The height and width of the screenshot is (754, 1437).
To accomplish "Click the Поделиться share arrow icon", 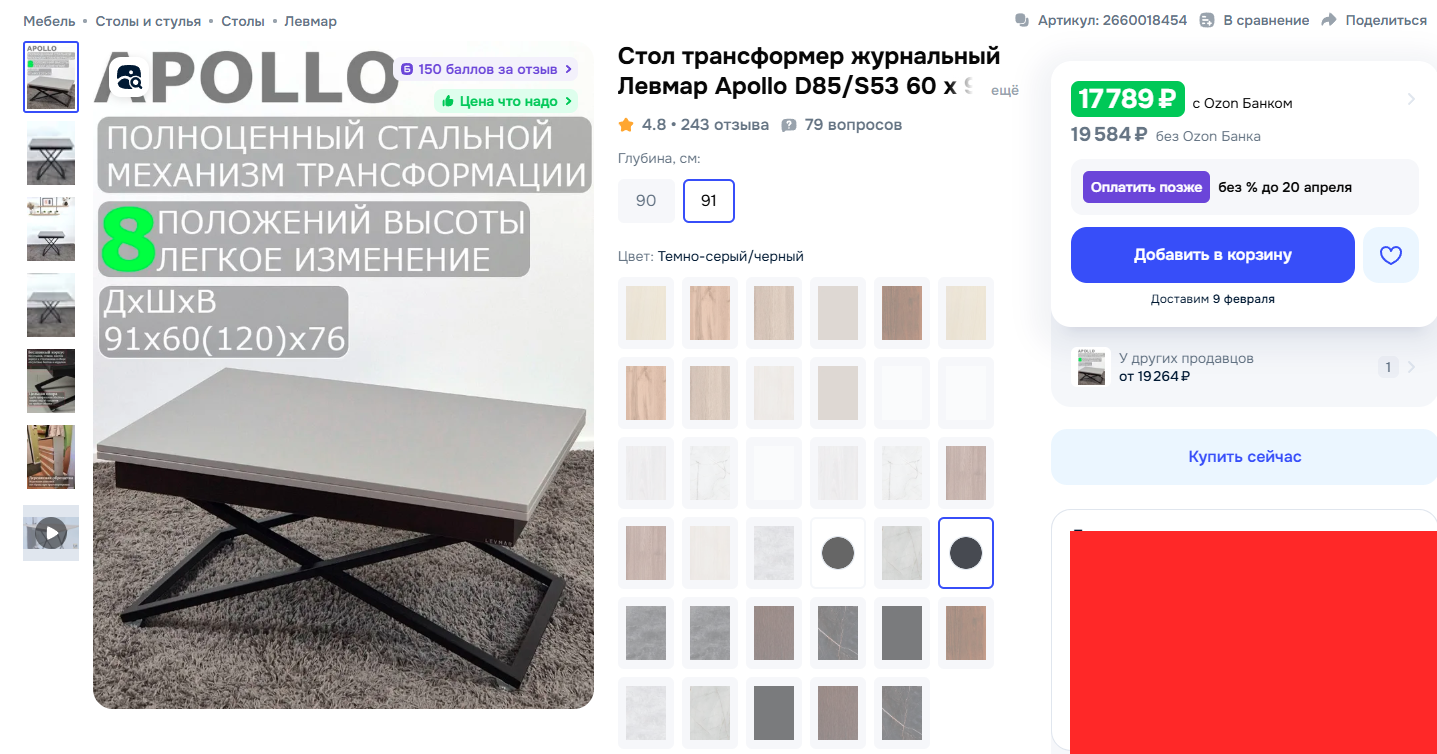I will [1329, 20].
